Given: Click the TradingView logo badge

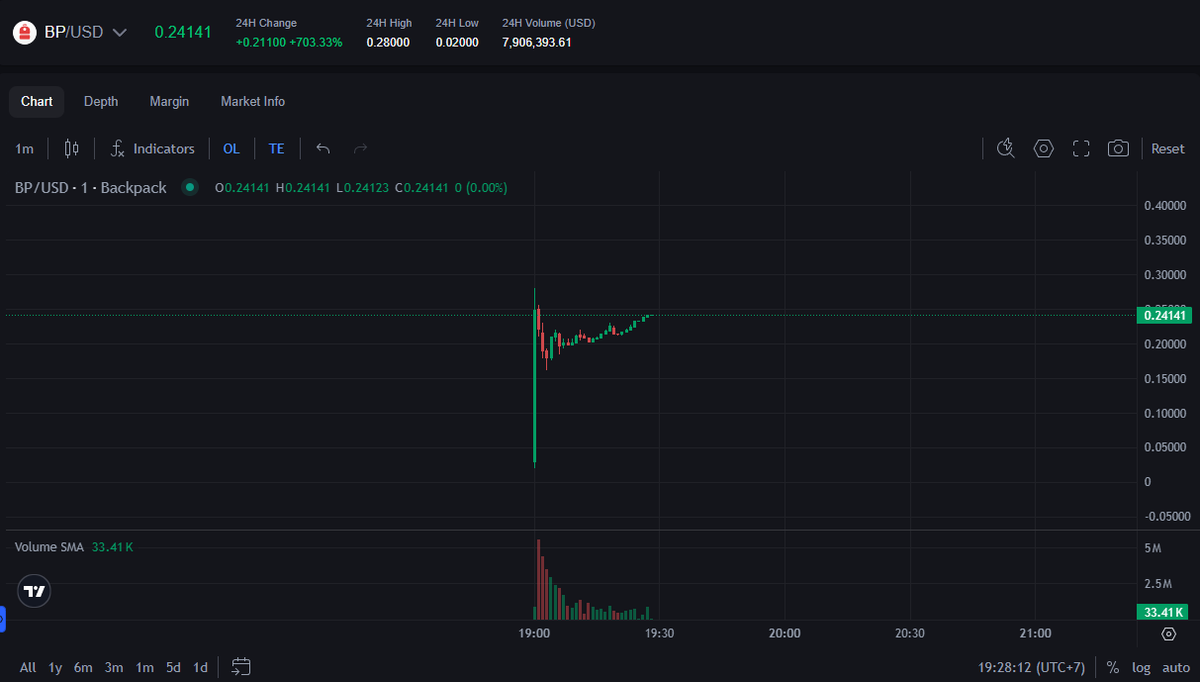Looking at the screenshot, I should (34, 591).
